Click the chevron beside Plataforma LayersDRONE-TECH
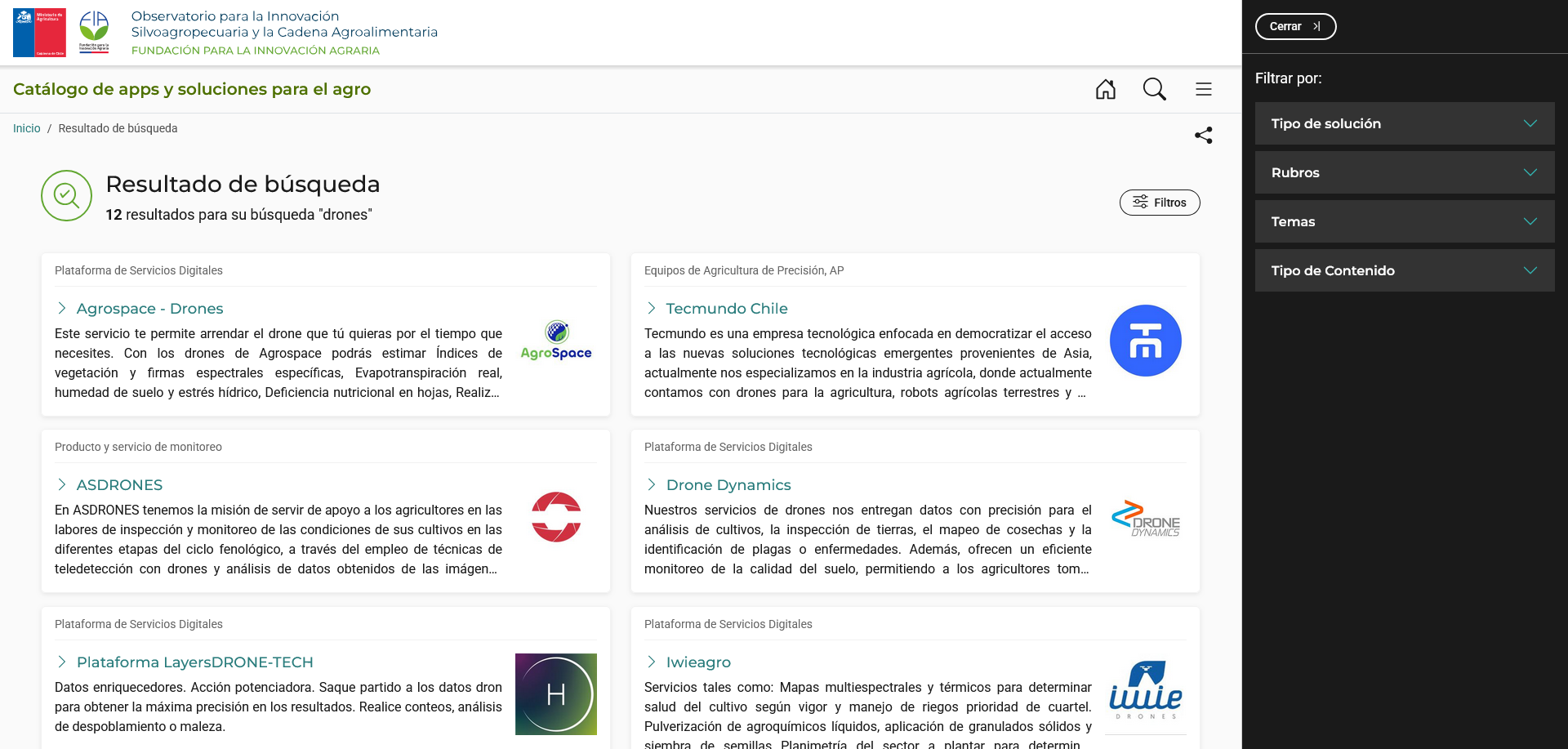 (62, 662)
